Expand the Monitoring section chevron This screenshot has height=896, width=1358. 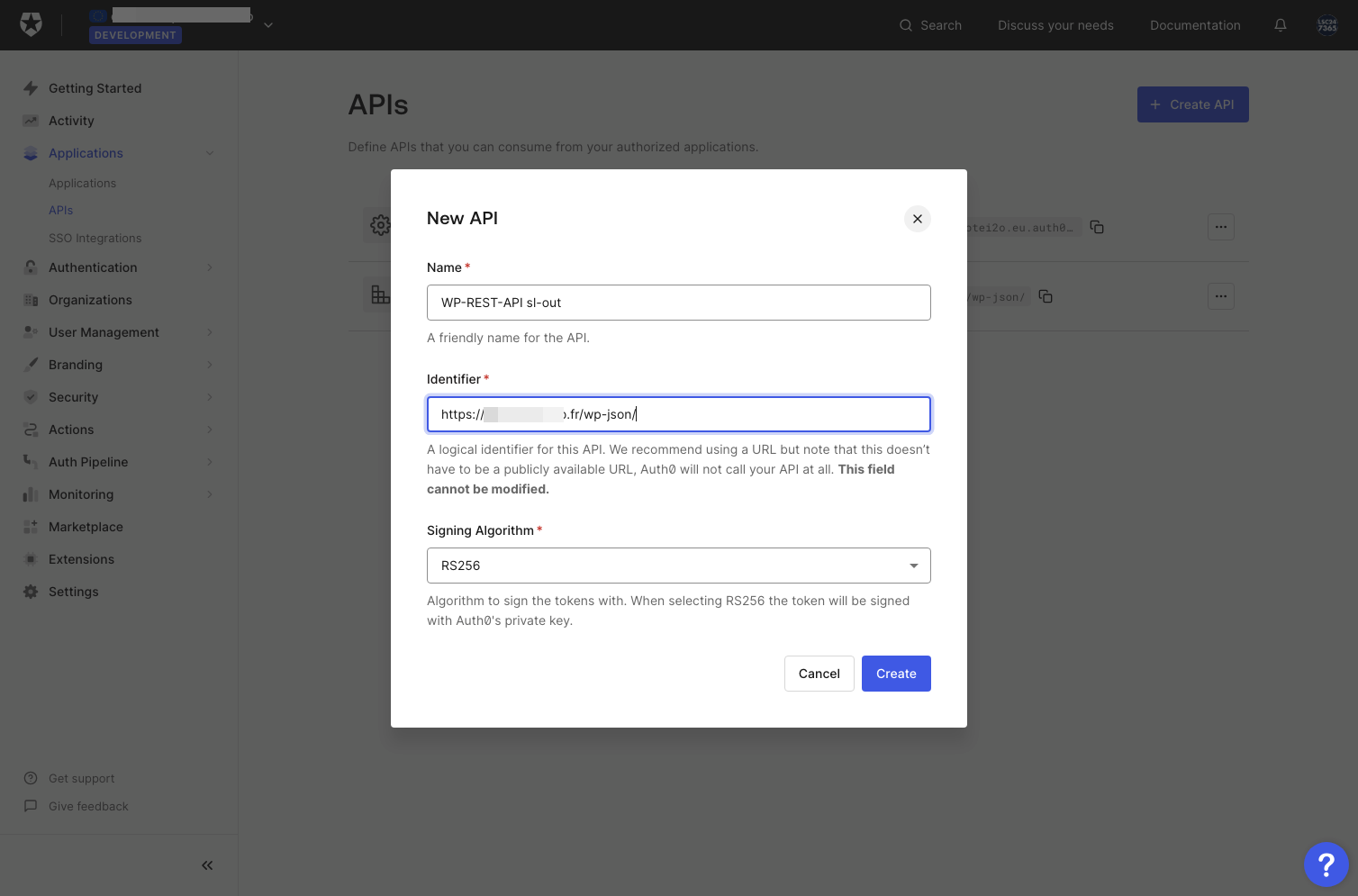point(210,494)
